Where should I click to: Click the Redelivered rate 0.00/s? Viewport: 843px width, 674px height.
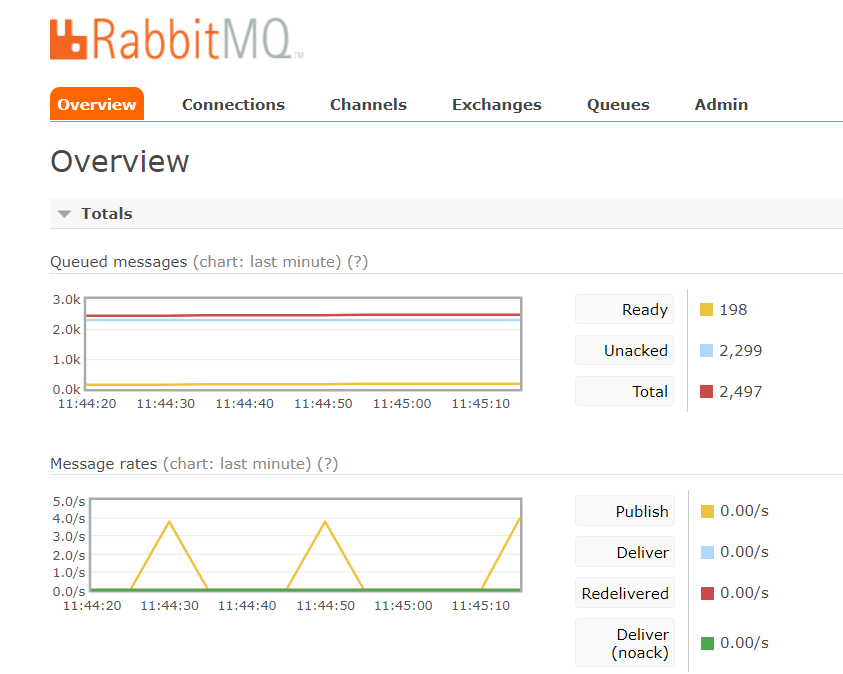(745, 593)
